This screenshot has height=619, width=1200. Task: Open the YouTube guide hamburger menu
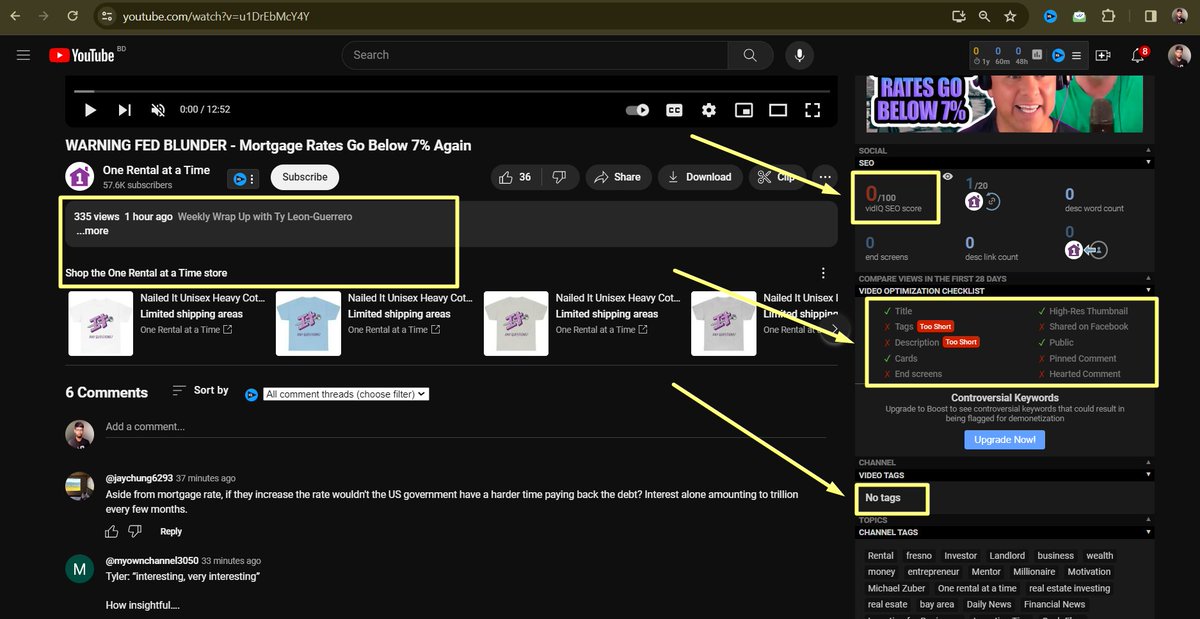pos(23,55)
